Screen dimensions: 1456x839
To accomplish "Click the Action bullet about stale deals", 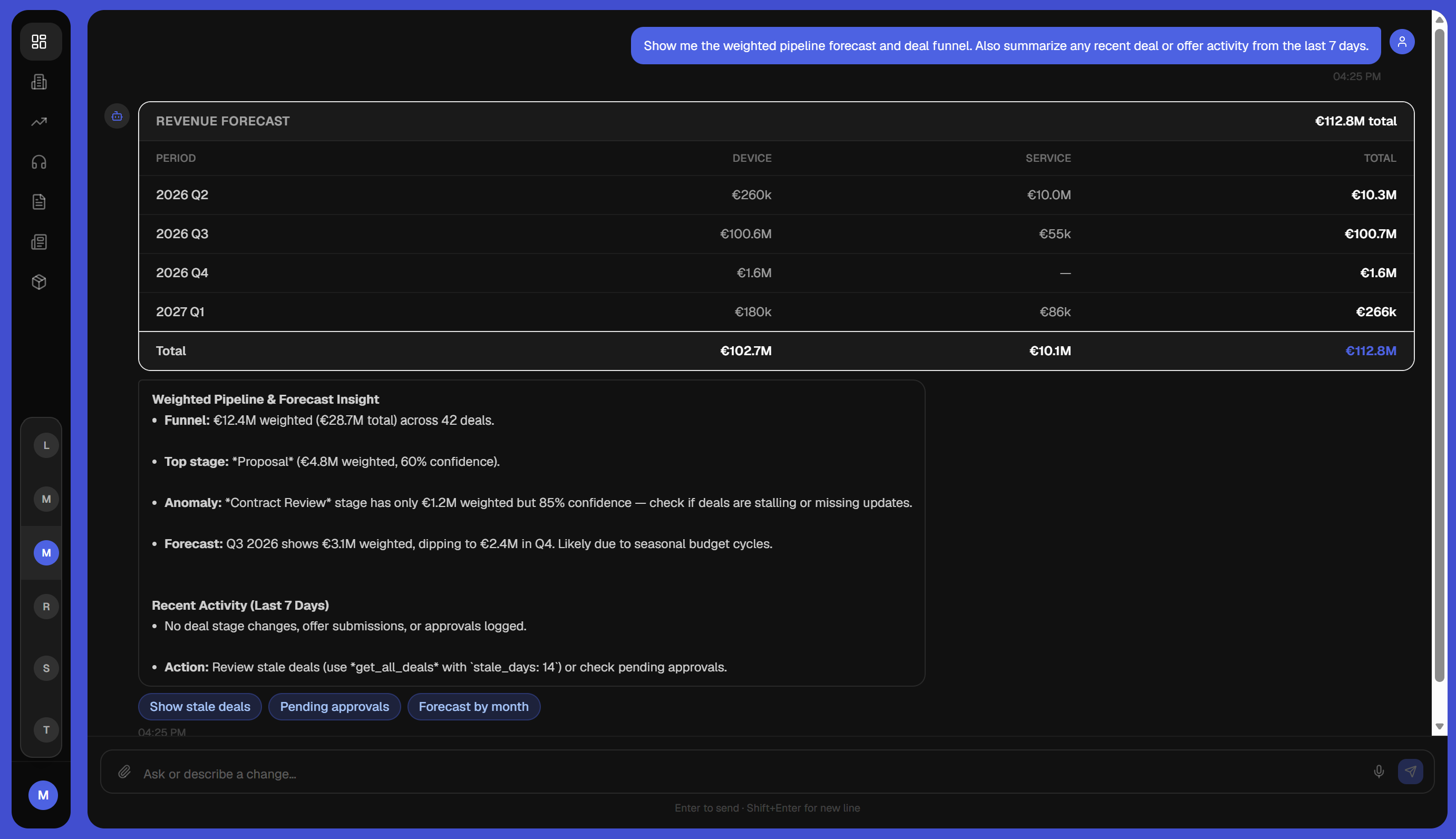I will pos(445,667).
